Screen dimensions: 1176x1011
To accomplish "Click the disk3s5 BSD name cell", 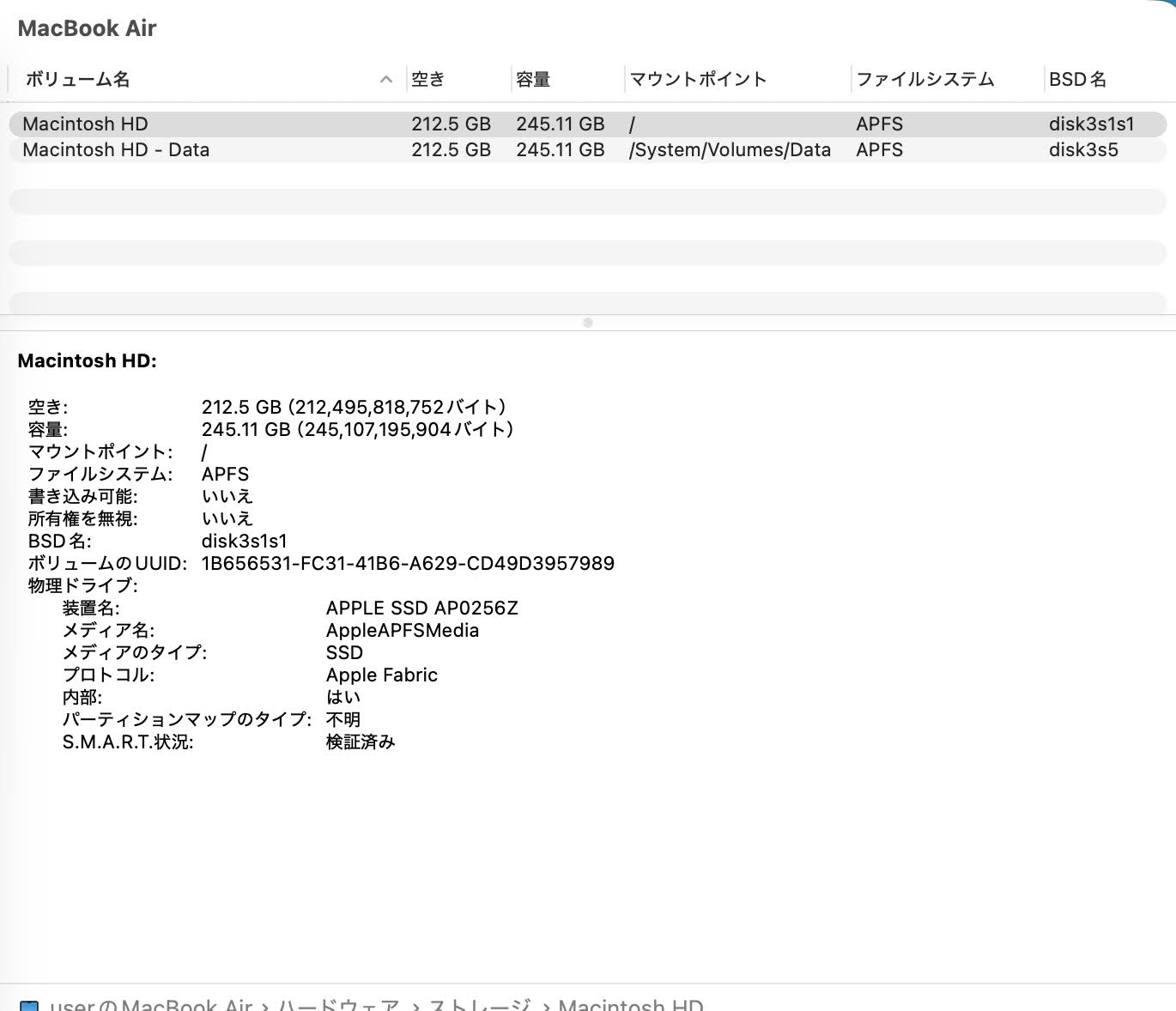I will pos(1083,149).
